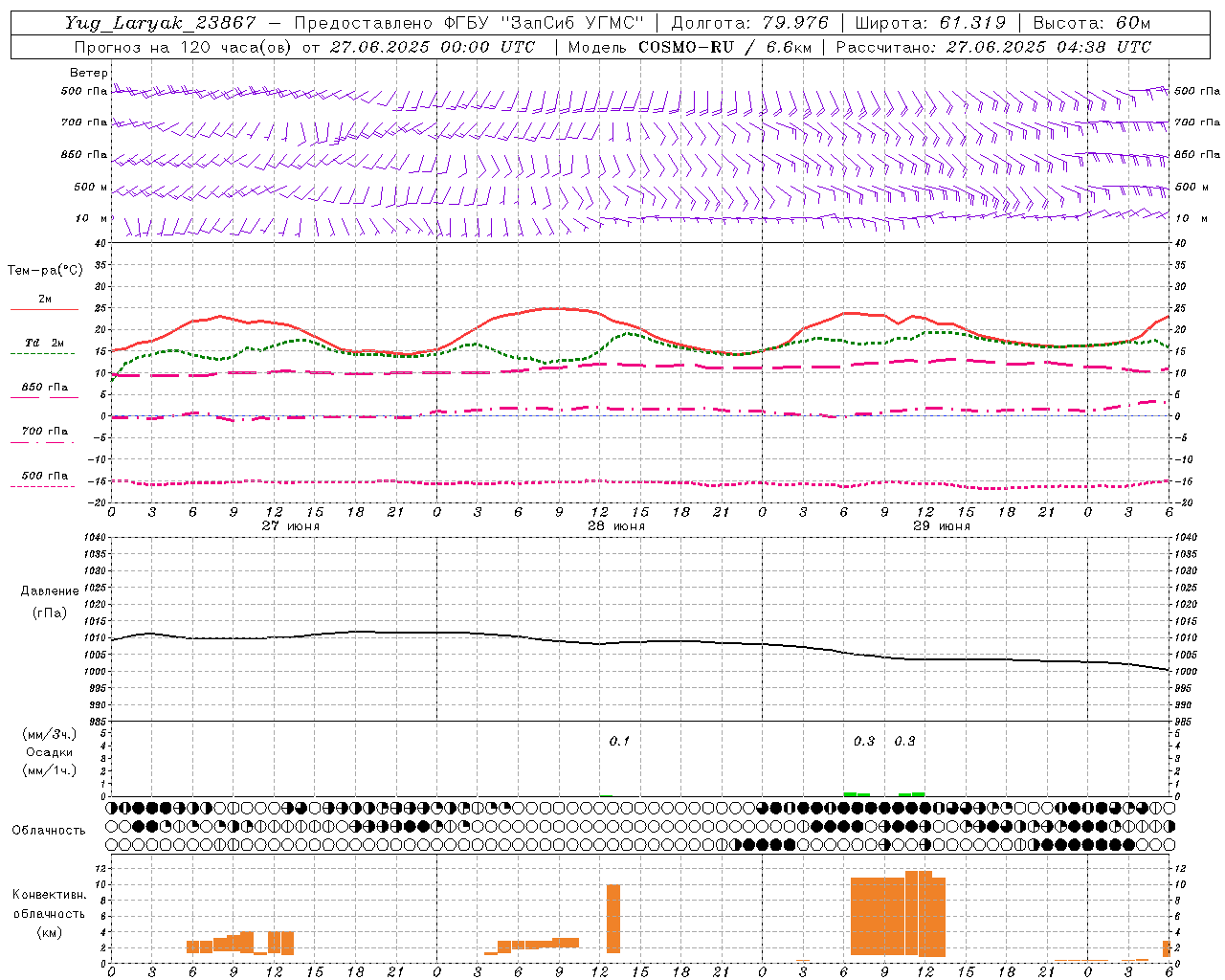The image size is (1225, 980).
Task: Click the (мм/1ч.) precipitation unit label
Action: click(x=50, y=770)
